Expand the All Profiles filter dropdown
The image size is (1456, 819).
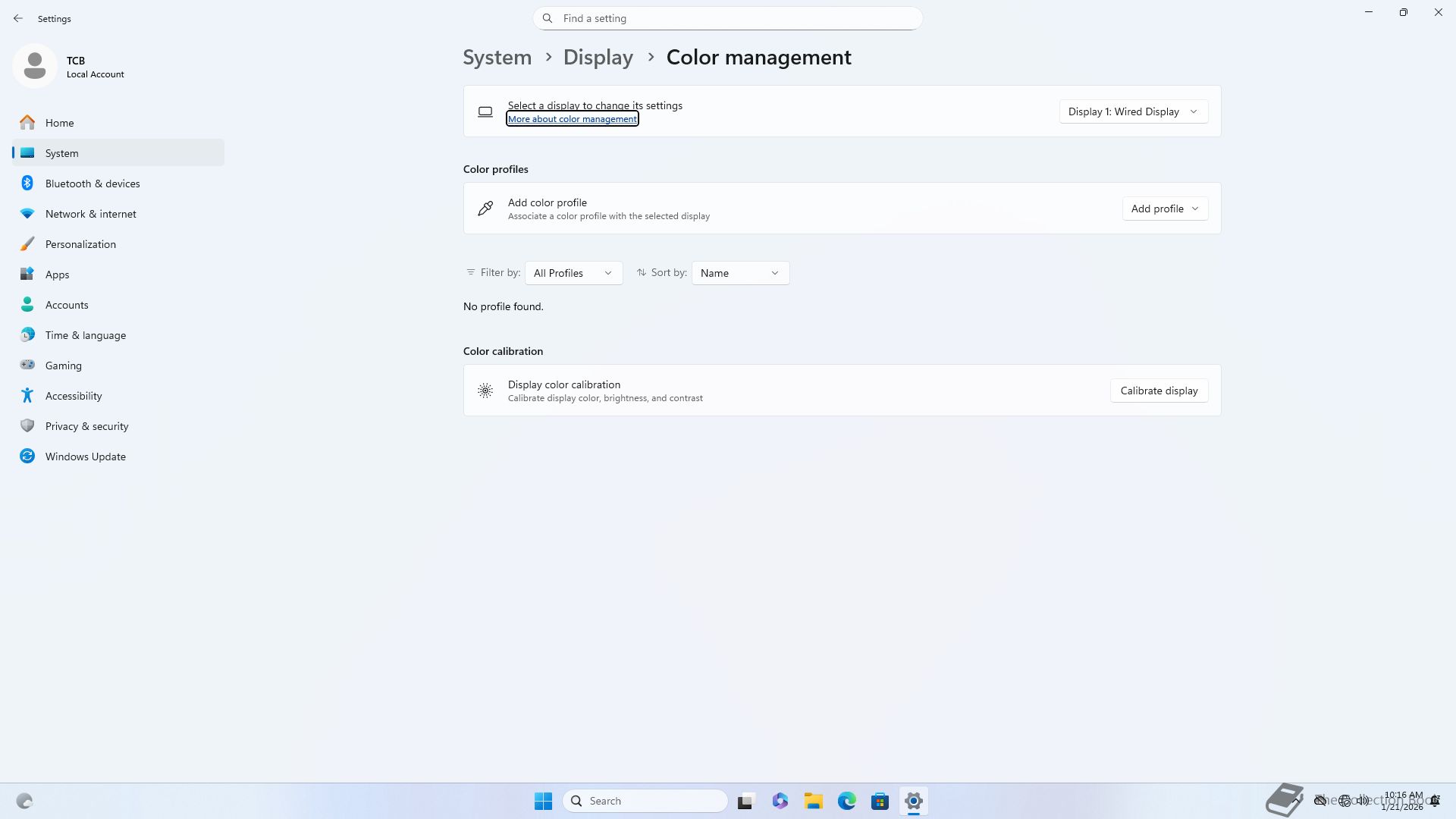(x=573, y=273)
